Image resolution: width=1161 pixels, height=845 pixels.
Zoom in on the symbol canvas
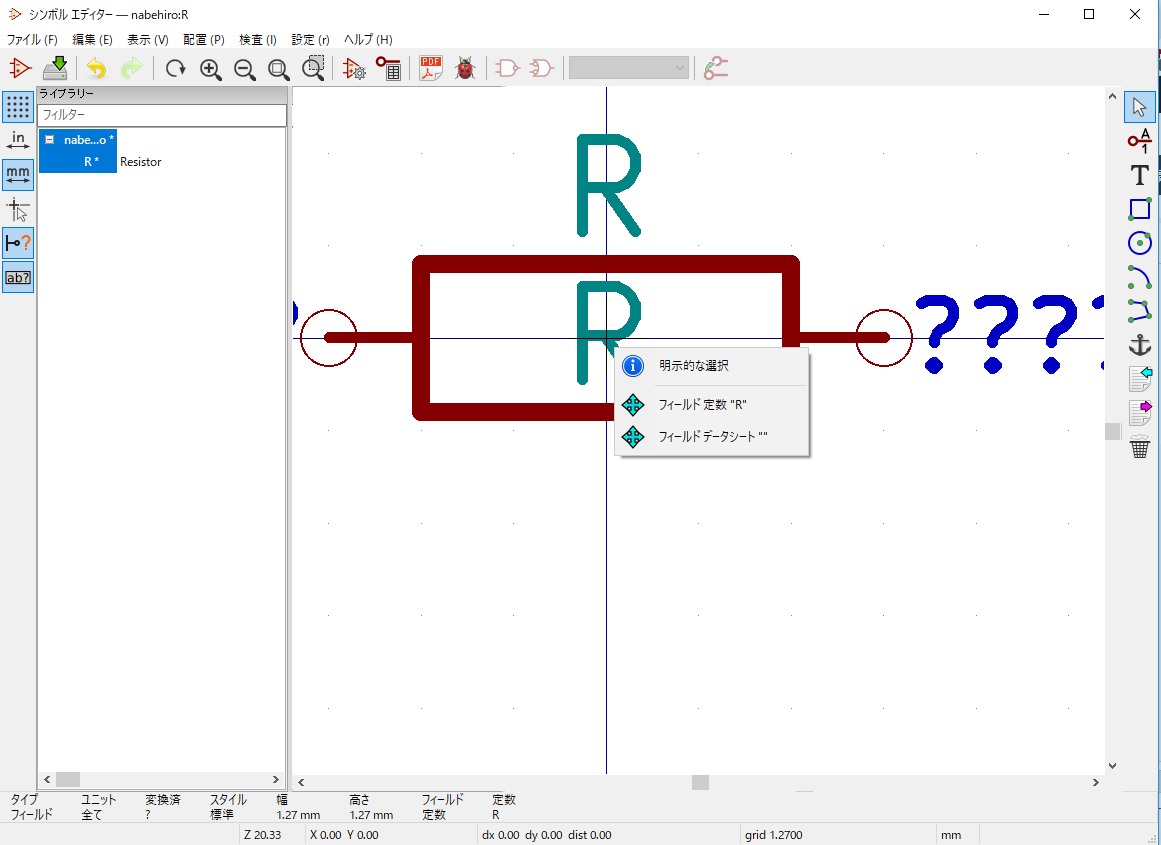coord(211,69)
